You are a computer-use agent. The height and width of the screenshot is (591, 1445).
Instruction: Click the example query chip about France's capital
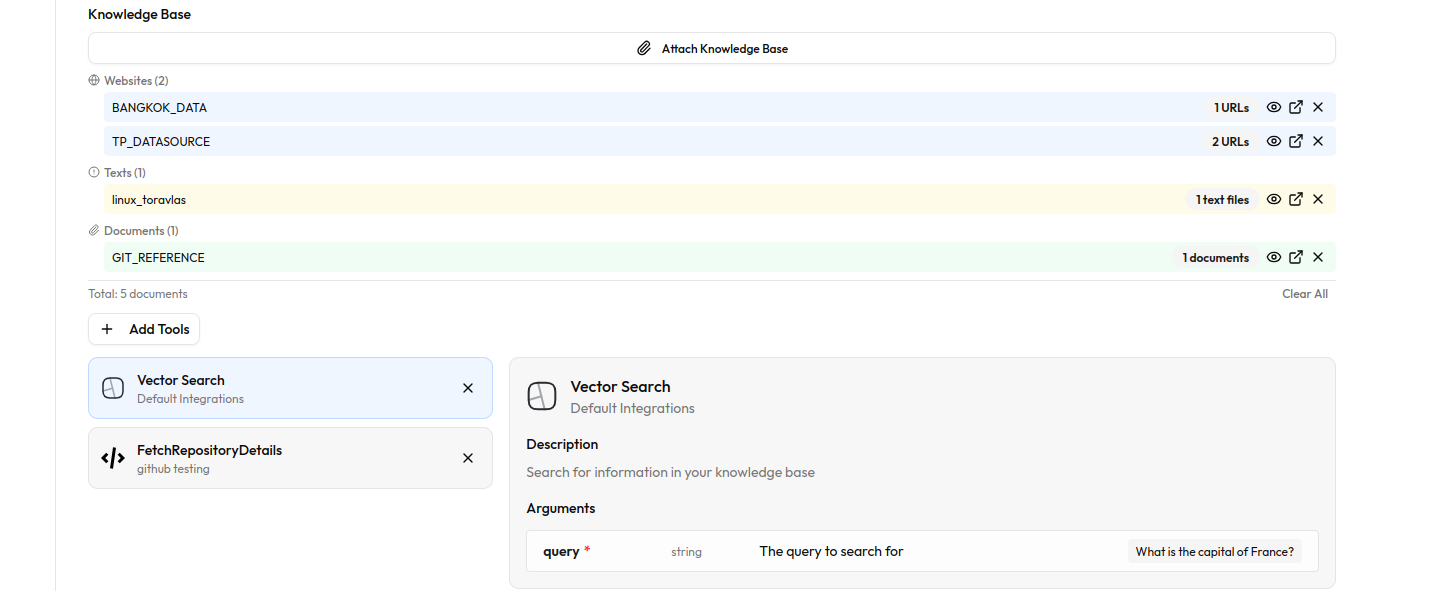point(1213,551)
